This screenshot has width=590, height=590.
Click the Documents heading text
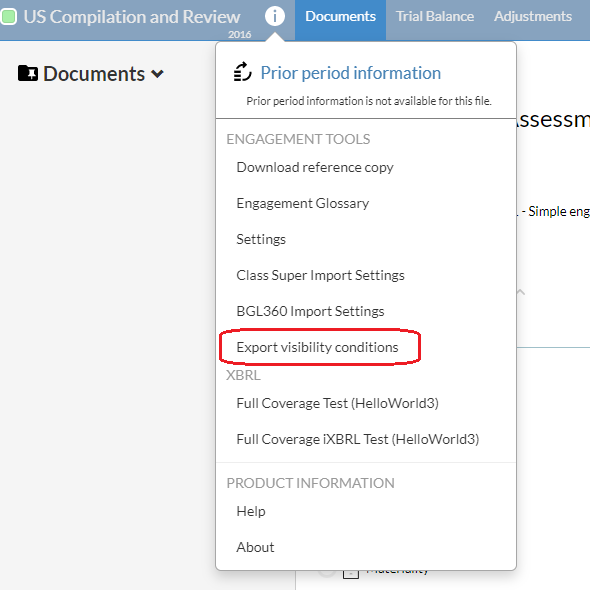pyautogui.click(x=94, y=74)
